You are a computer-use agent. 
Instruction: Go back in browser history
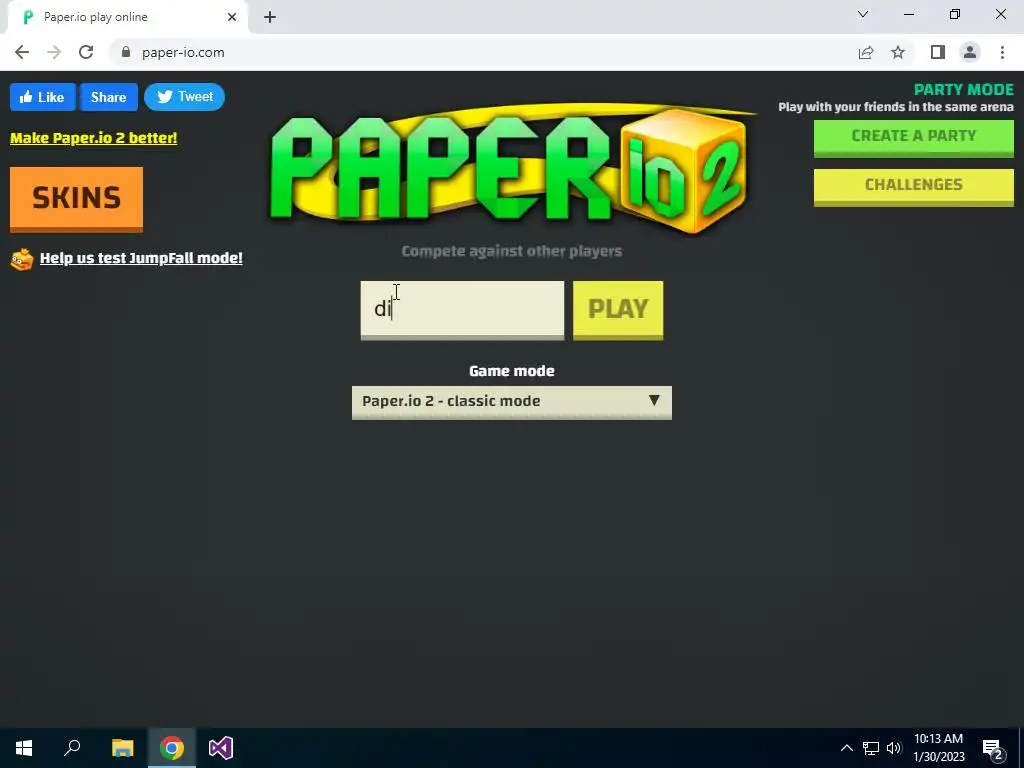point(22,52)
